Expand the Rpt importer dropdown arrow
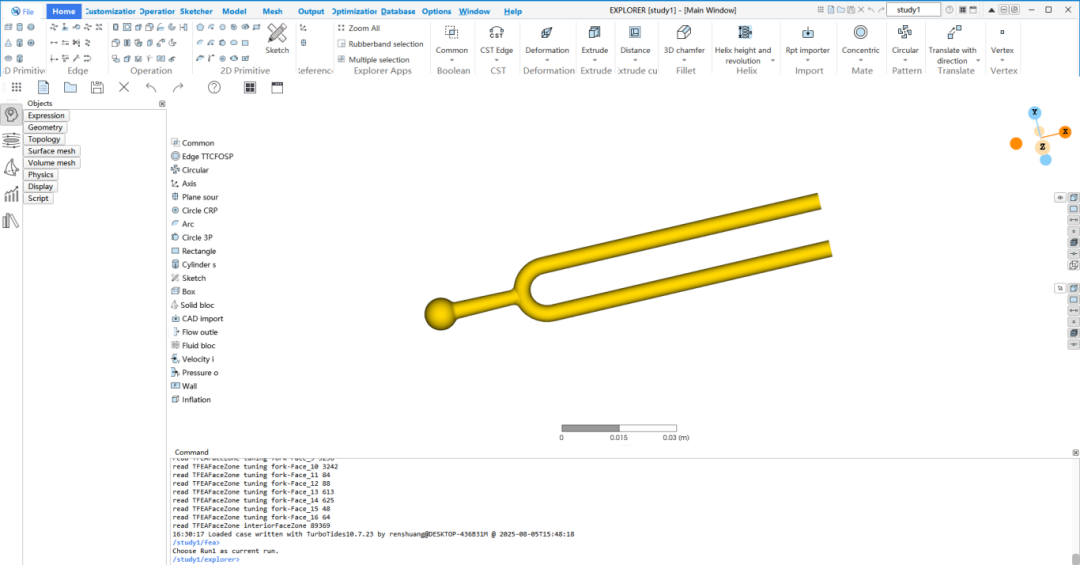The width and height of the screenshot is (1080, 565). coord(808,60)
